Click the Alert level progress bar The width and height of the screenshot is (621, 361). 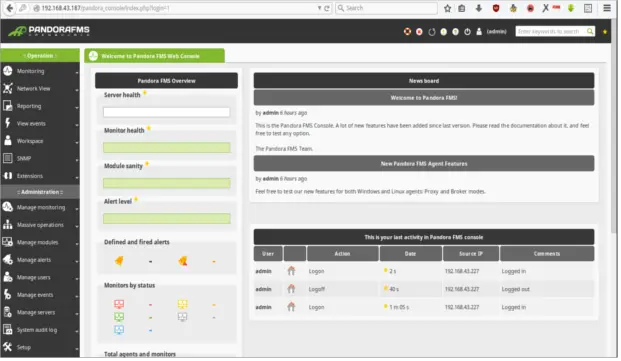click(167, 218)
